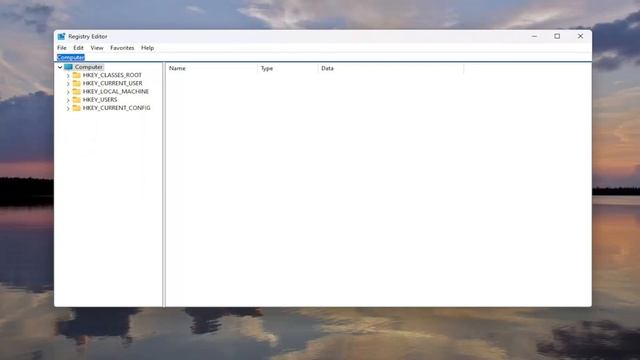The width and height of the screenshot is (640, 360).
Task: Select the Computer tree label
Action: coord(89,67)
